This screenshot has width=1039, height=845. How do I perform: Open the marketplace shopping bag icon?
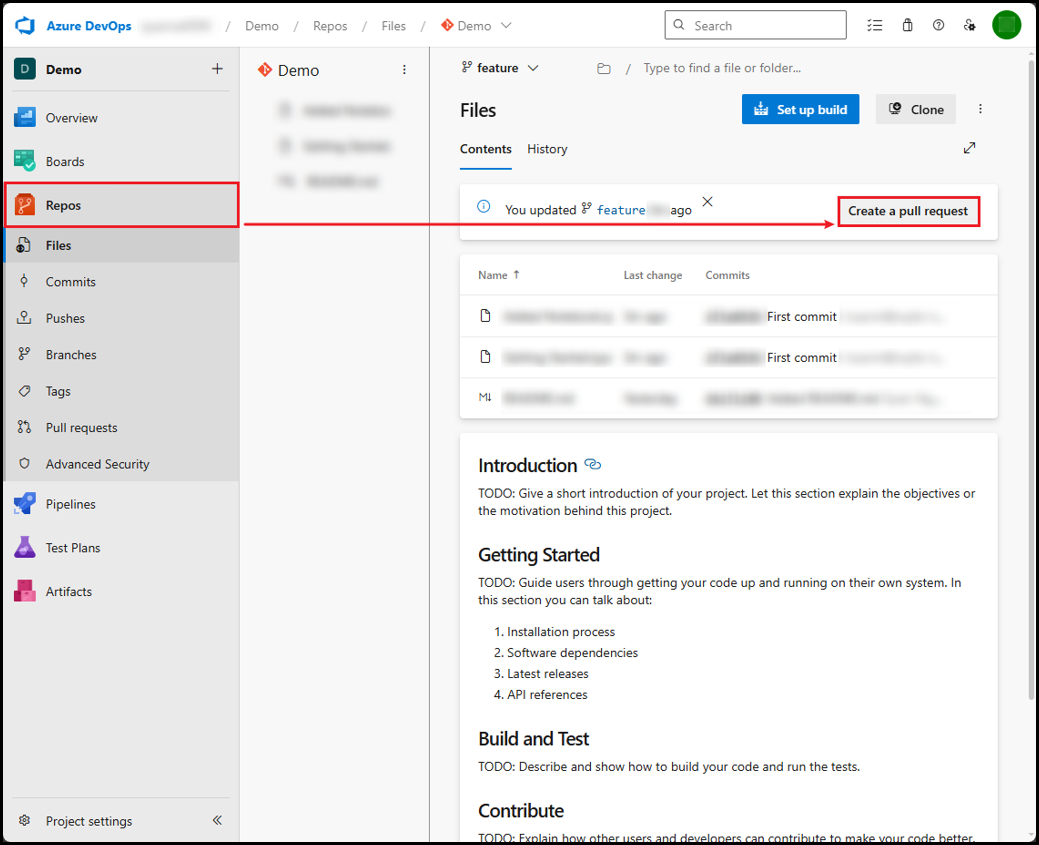click(907, 26)
